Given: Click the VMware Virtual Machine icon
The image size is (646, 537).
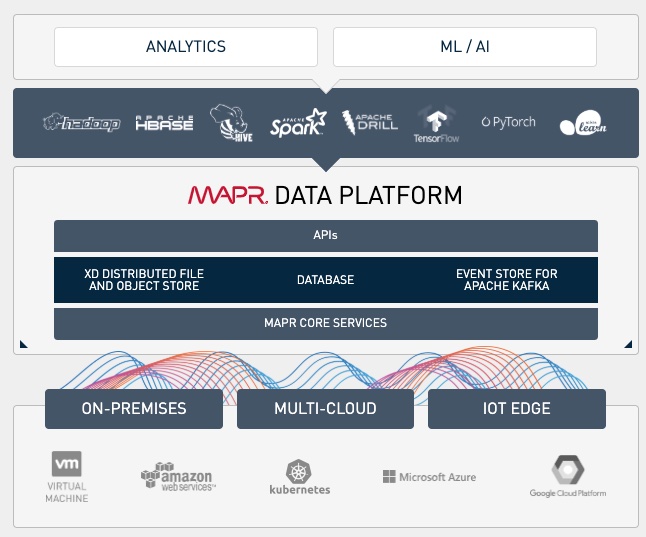Looking at the screenshot, I should [67, 477].
